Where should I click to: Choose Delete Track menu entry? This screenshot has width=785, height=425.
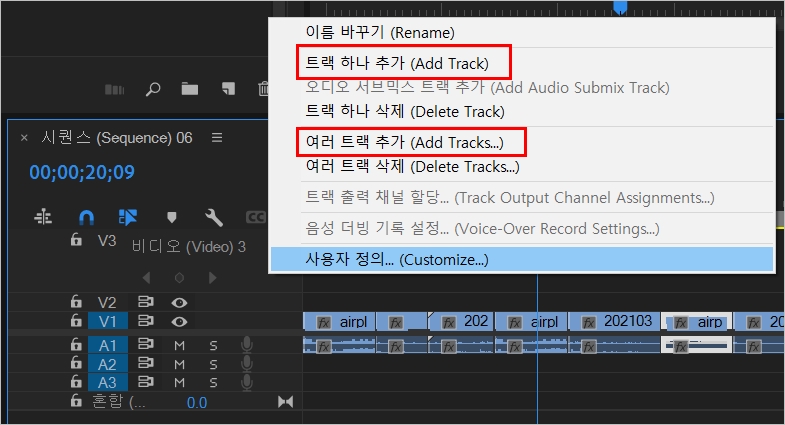522,111
